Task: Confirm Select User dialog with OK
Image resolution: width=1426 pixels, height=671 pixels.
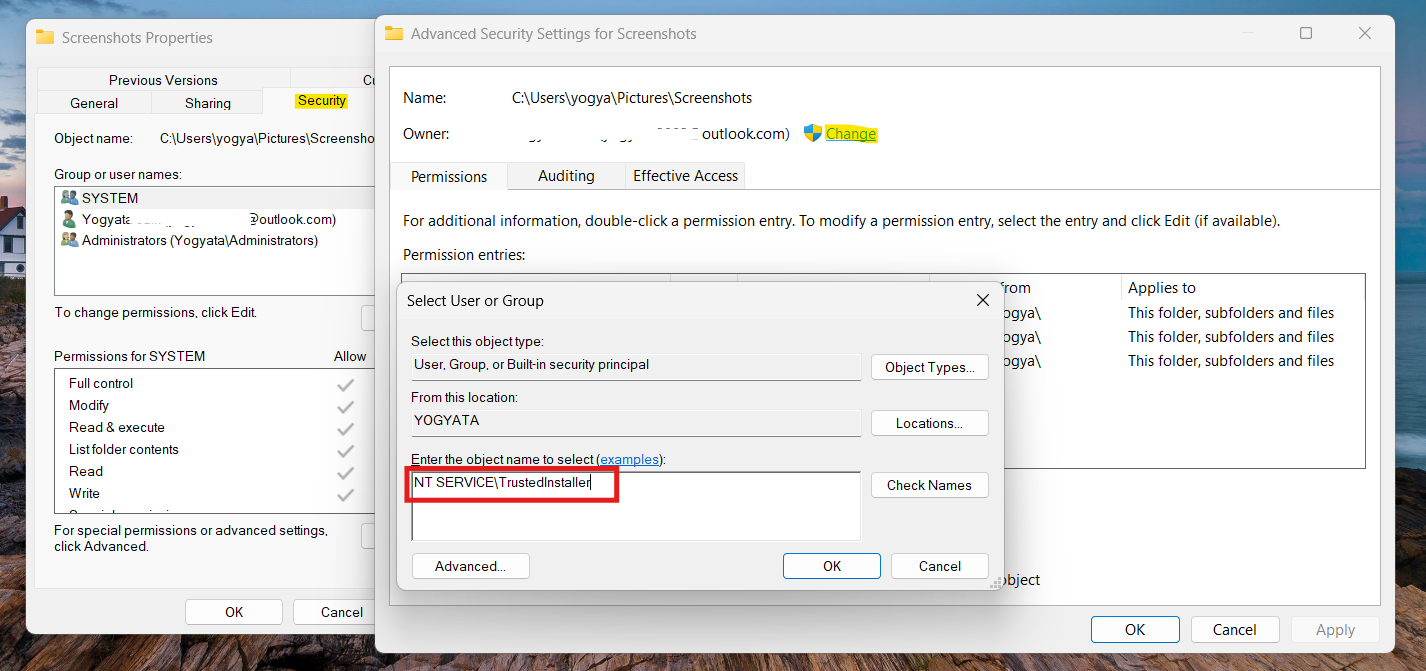Action: pos(831,566)
